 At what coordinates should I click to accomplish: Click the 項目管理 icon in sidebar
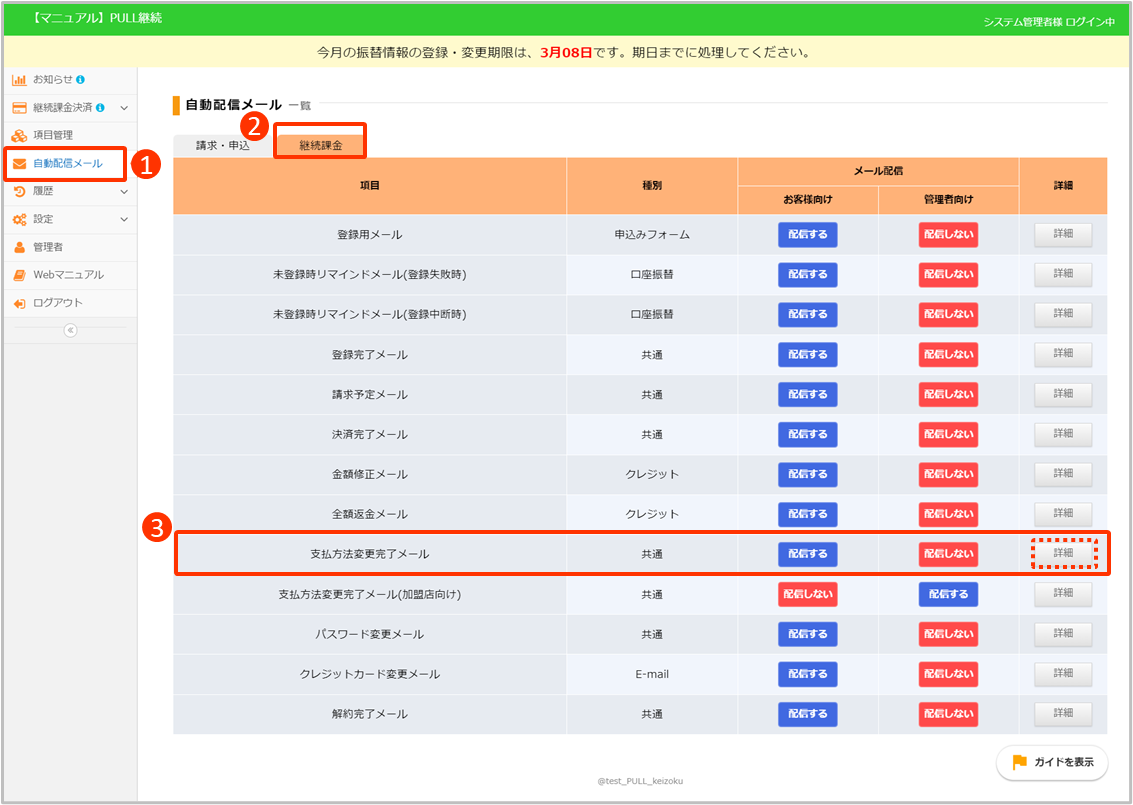20,135
